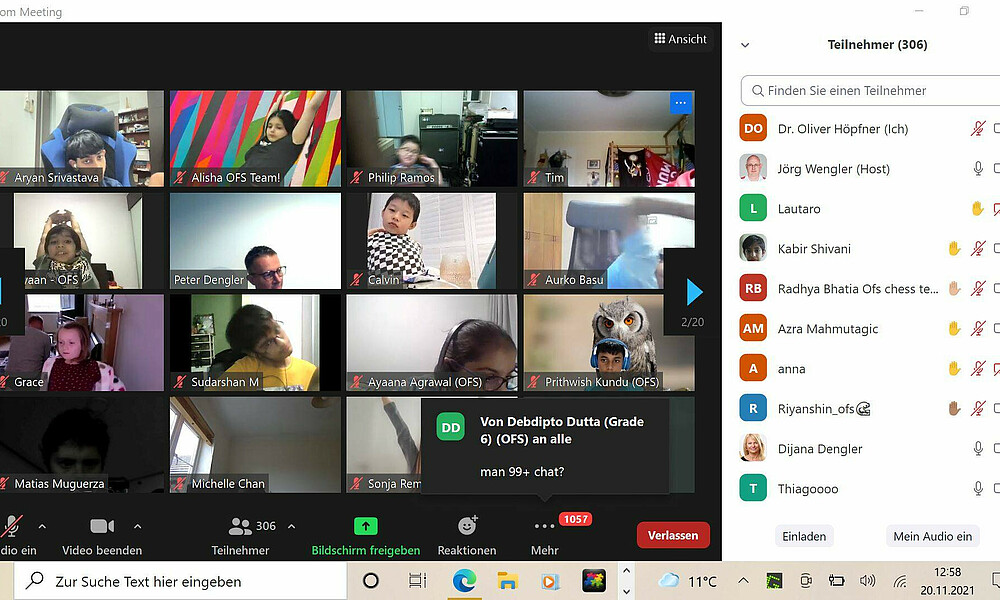Collapse the Teilnehmer panel with the chevron
The image size is (1000, 600).
(745, 45)
